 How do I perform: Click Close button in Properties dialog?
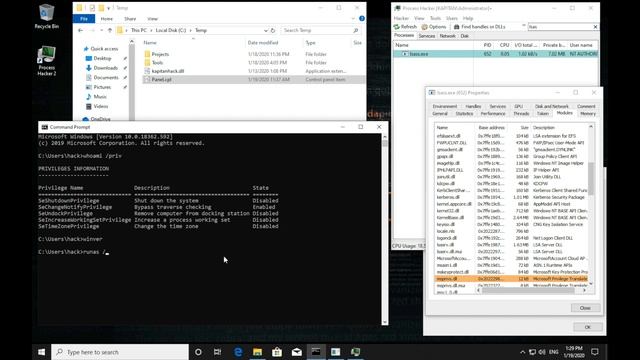coord(585,308)
